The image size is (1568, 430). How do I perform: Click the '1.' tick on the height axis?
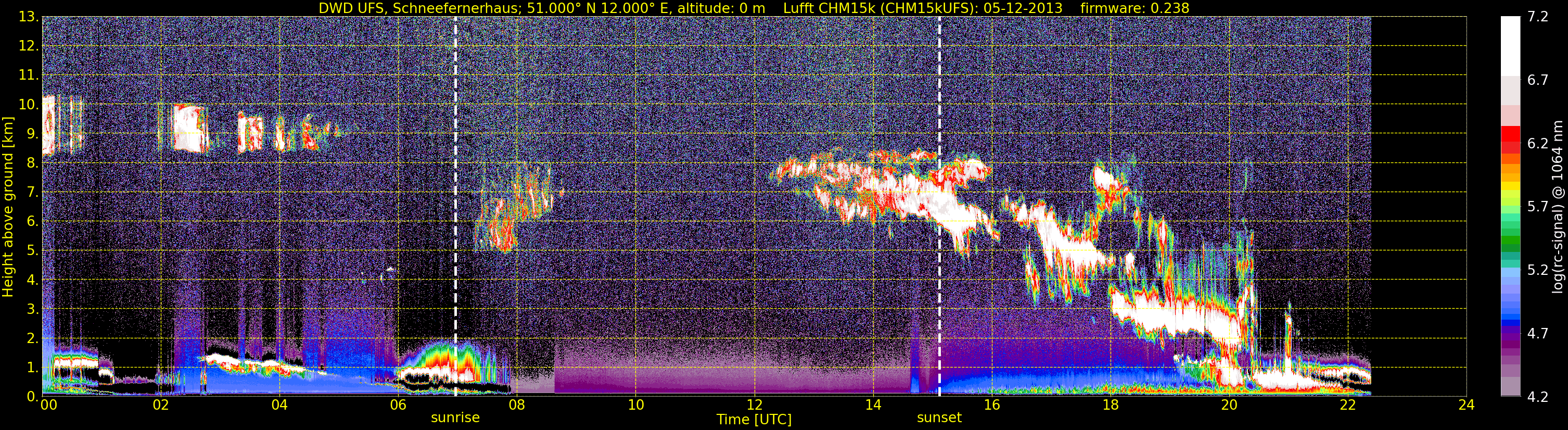coord(33,368)
